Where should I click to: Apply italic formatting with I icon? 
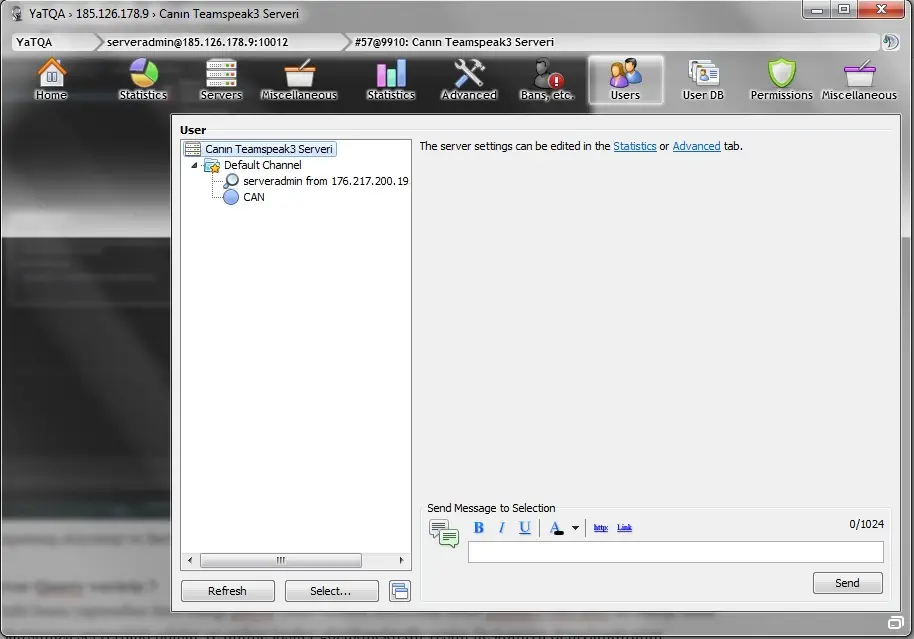(502, 528)
